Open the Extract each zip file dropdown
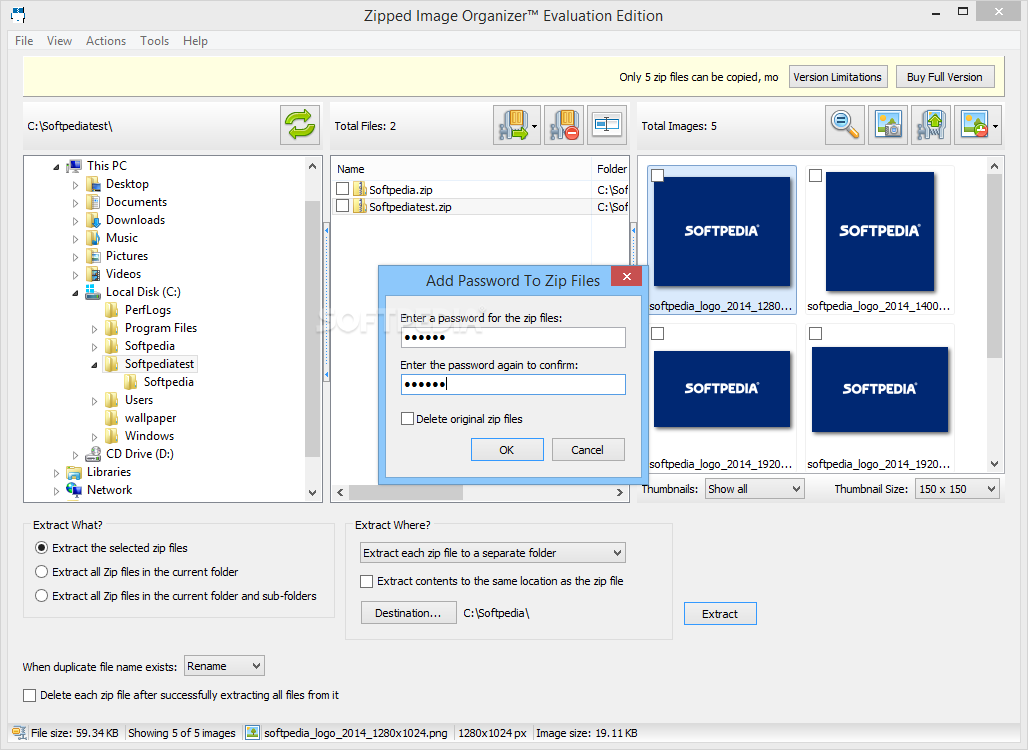 pos(492,553)
